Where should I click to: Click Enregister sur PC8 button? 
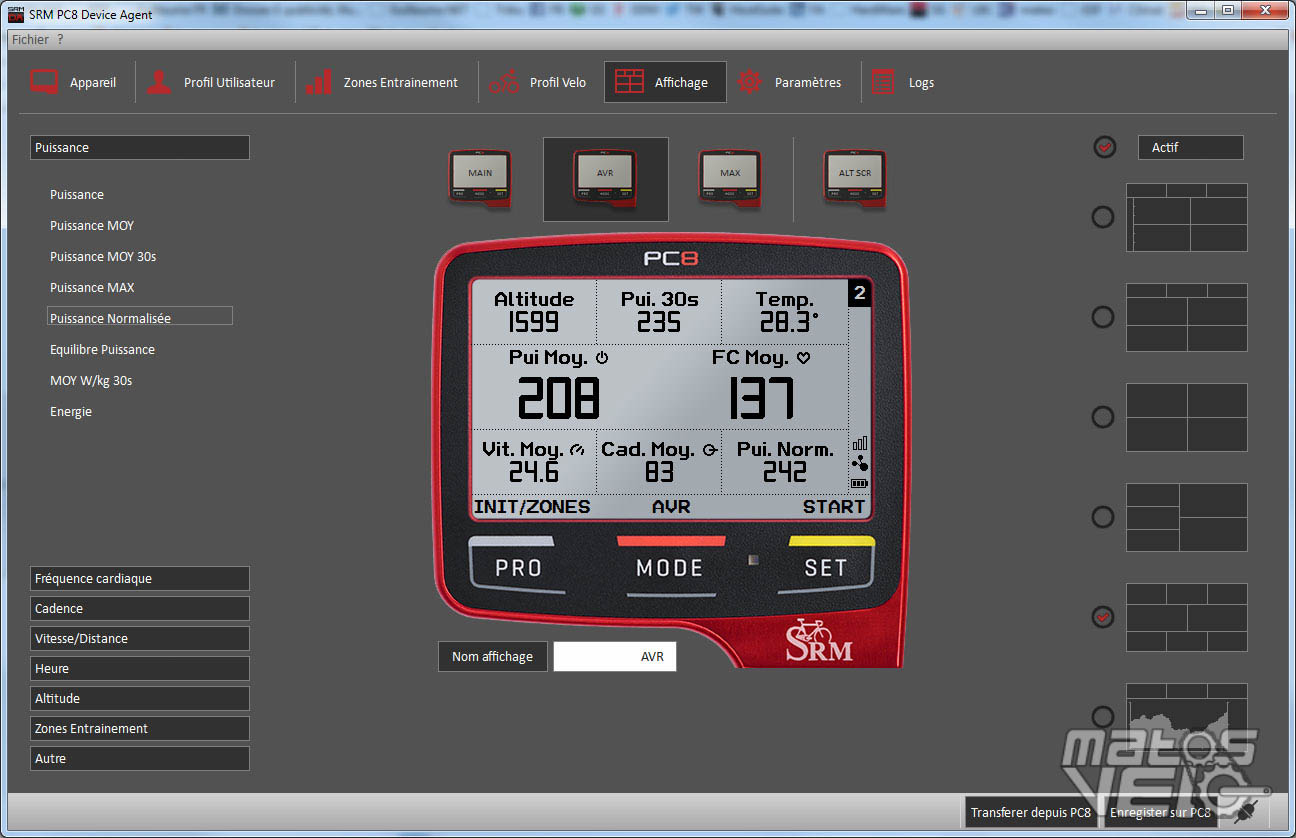point(1160,812)
